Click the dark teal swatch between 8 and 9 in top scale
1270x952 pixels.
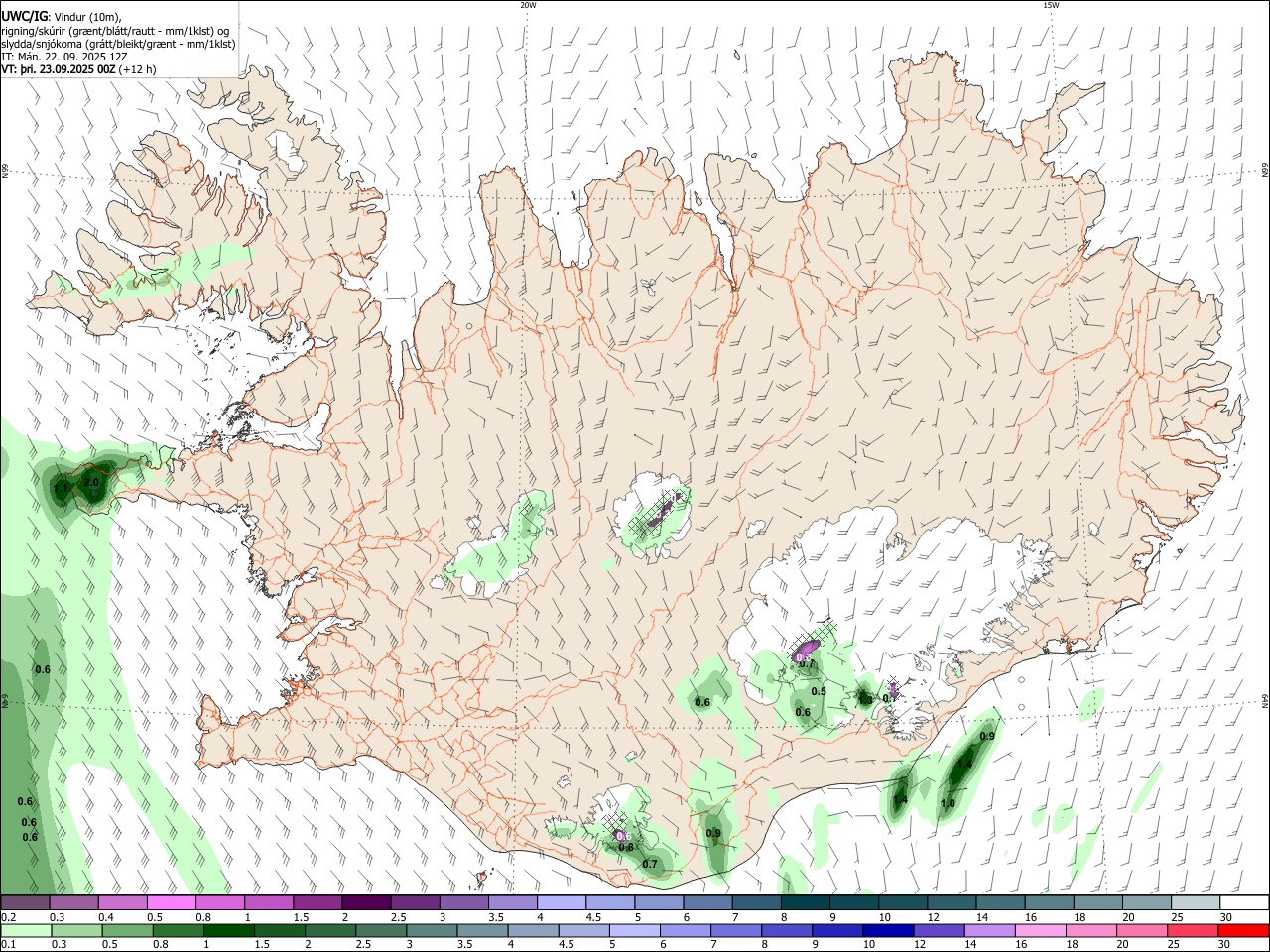(x=806, y=902)
